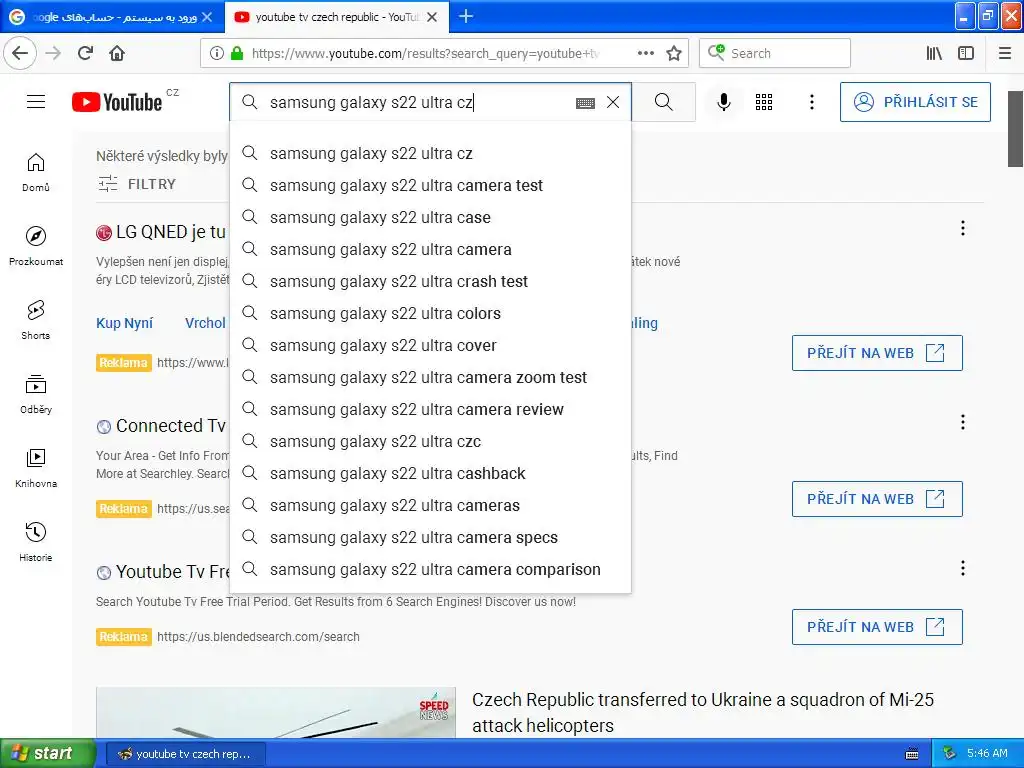The height and width of the screenshot is (768, 1024).
Task: Open the YouTube guide hamburger menu
Action: tap(36, 102)
